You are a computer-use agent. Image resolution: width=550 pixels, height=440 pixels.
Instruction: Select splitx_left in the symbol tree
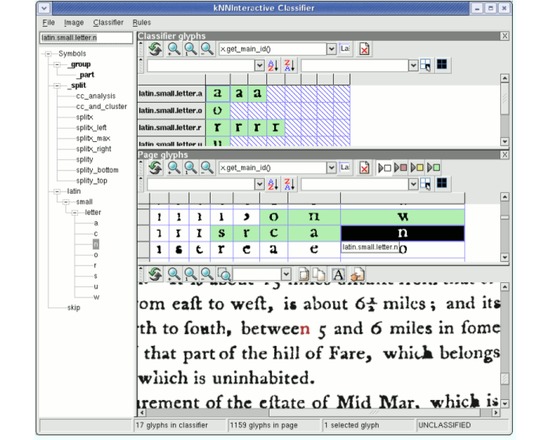[91, 128]
